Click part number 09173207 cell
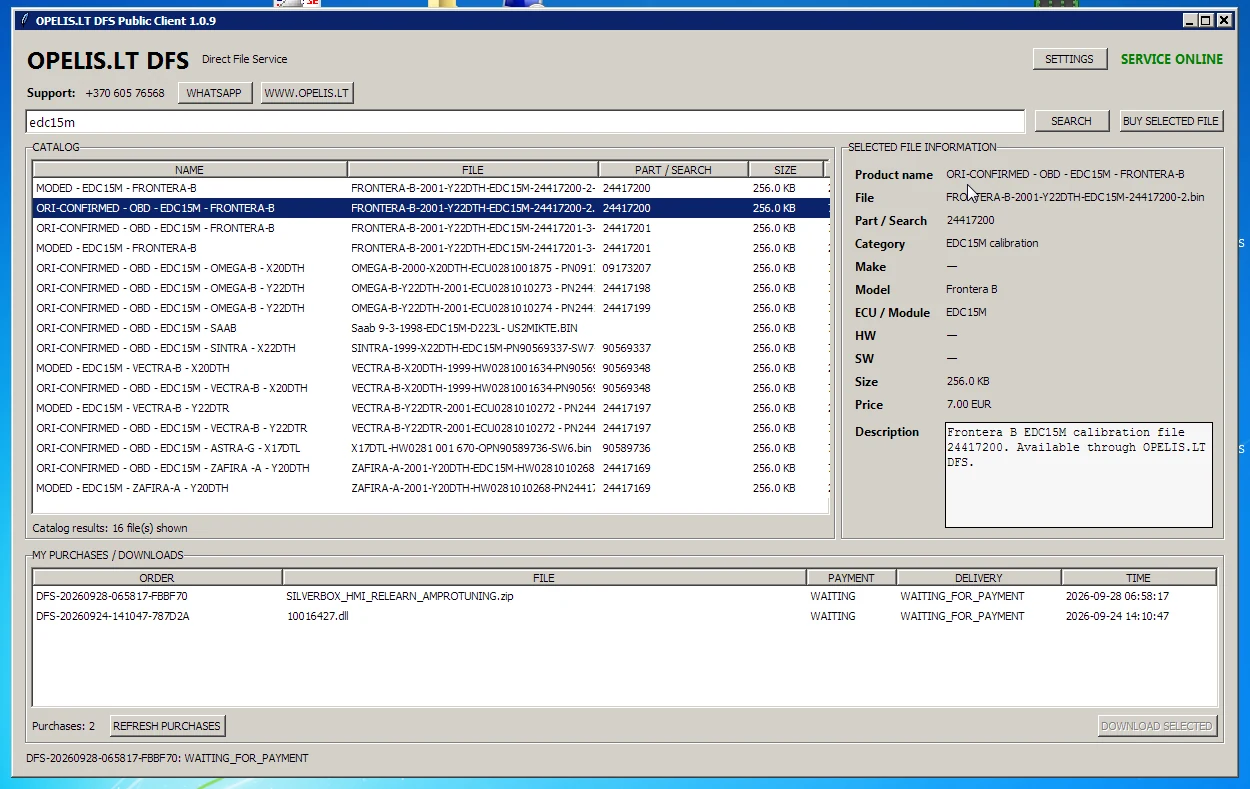1250x789 pixels. coord(627,268)
